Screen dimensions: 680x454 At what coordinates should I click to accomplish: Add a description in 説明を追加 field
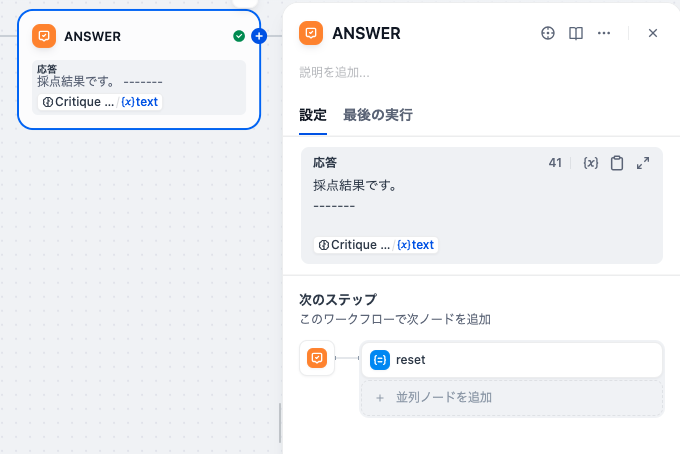click(x=479, y=72)
